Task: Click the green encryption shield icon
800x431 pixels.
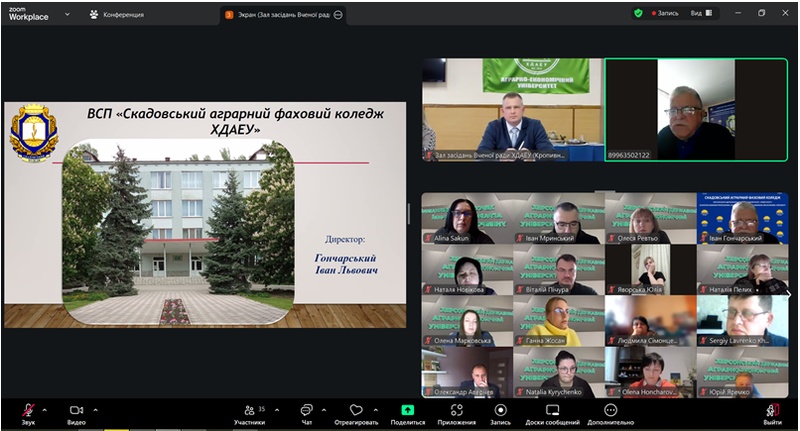Action: coord(638,13)
